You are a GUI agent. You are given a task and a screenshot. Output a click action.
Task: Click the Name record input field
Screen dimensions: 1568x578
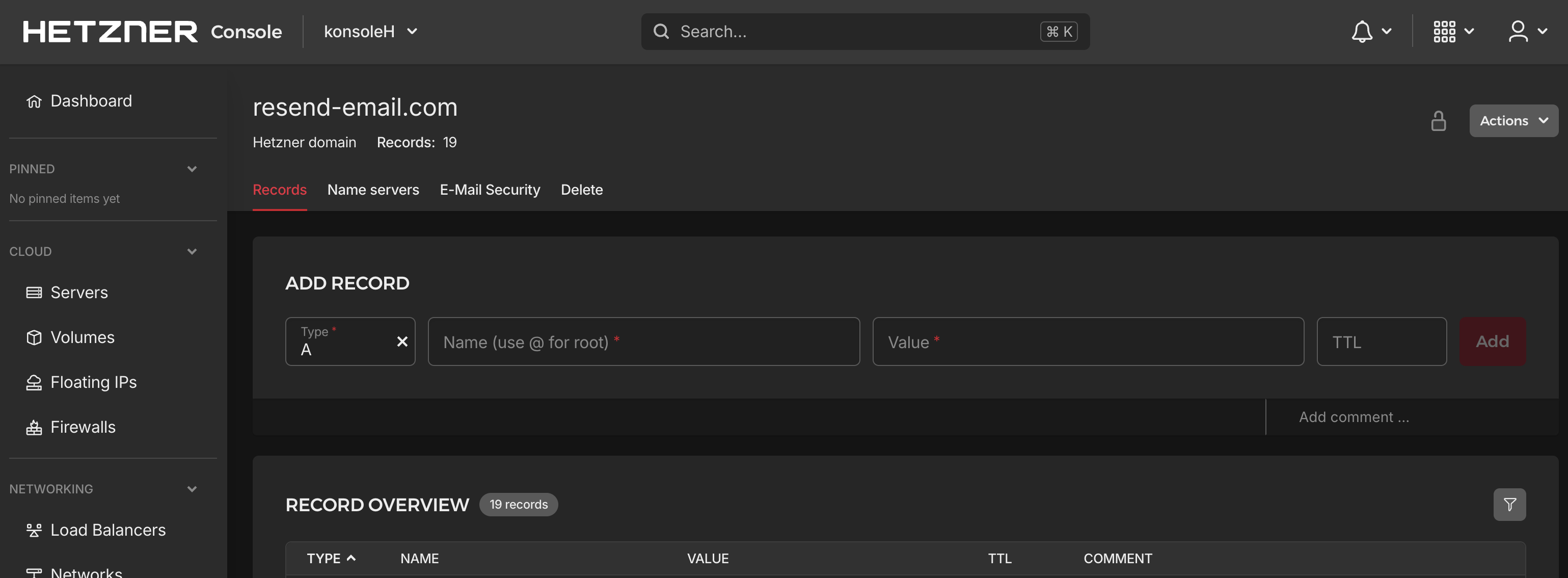pos(643,341)
